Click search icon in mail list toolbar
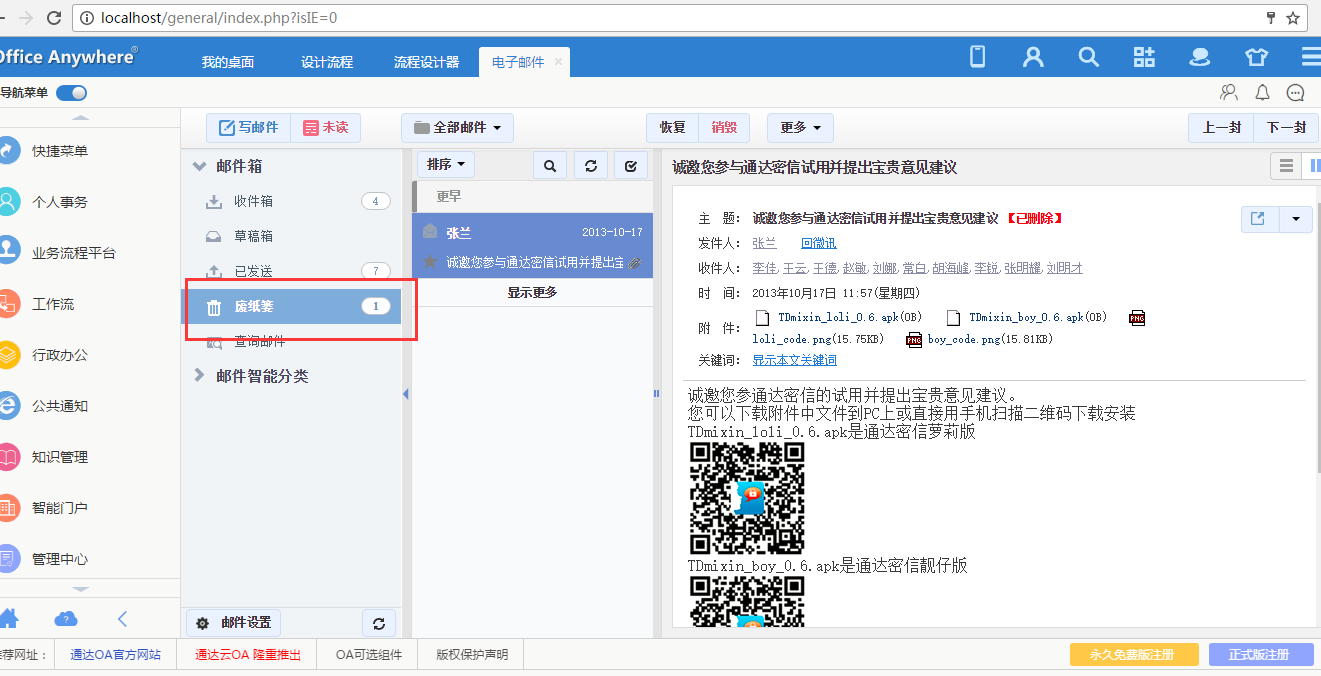Image resolution: width=1321 pixels, height=676 pixels. [550, 166]
